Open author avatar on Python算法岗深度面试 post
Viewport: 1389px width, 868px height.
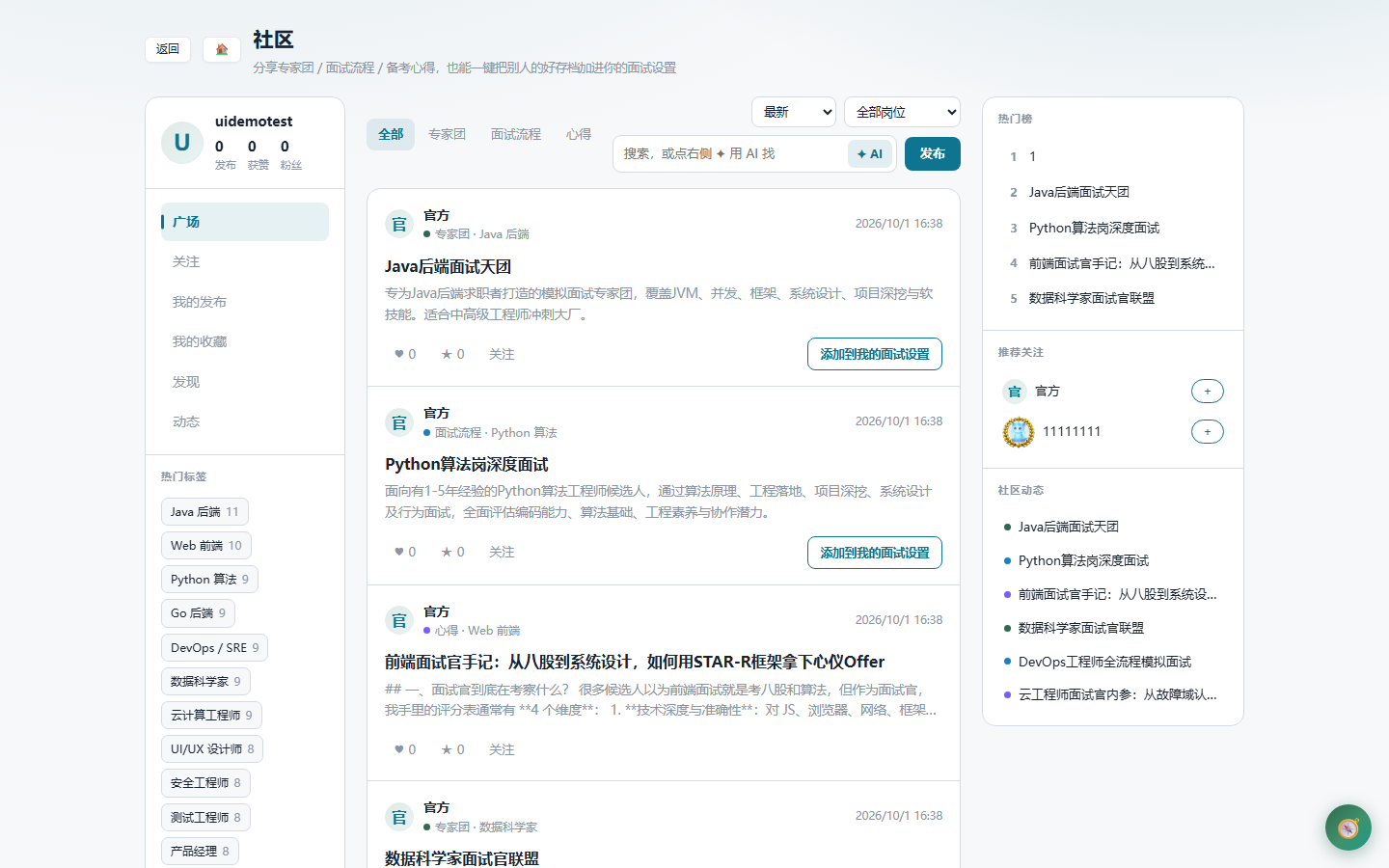click(x=399, y=422)
